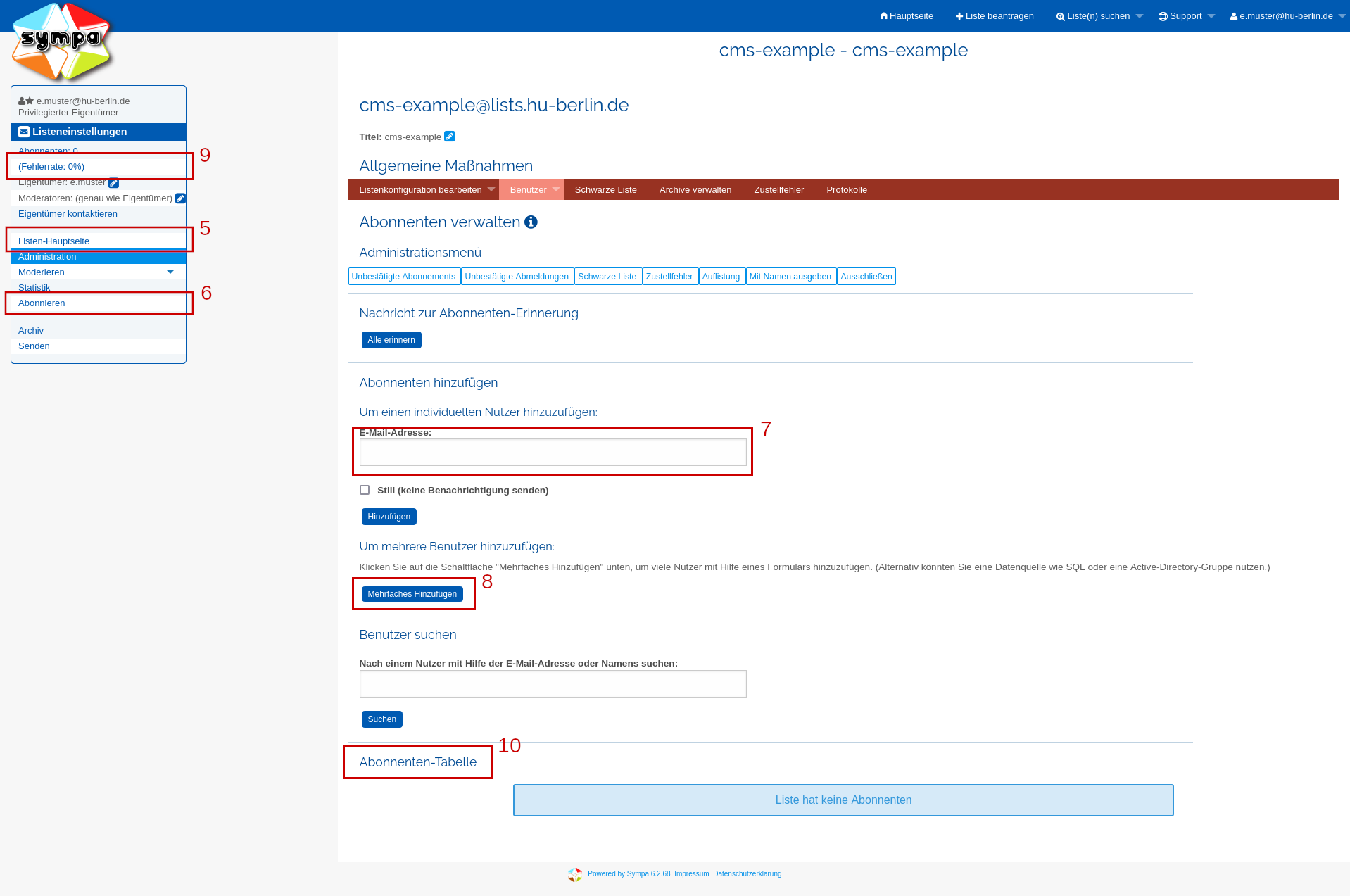Image resolution: width=1350 pixels, height=896 pixels.
Task: Switch to the Schwarze Liste menu item
Action: tap(605, 190)
